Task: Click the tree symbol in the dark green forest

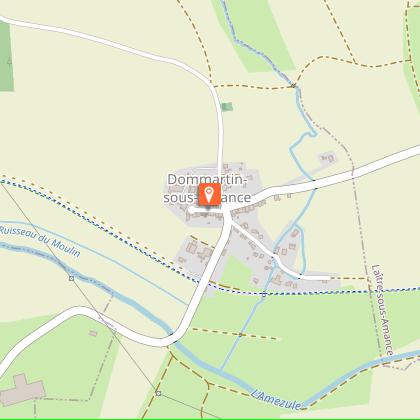Action: [x=9, y=60]
